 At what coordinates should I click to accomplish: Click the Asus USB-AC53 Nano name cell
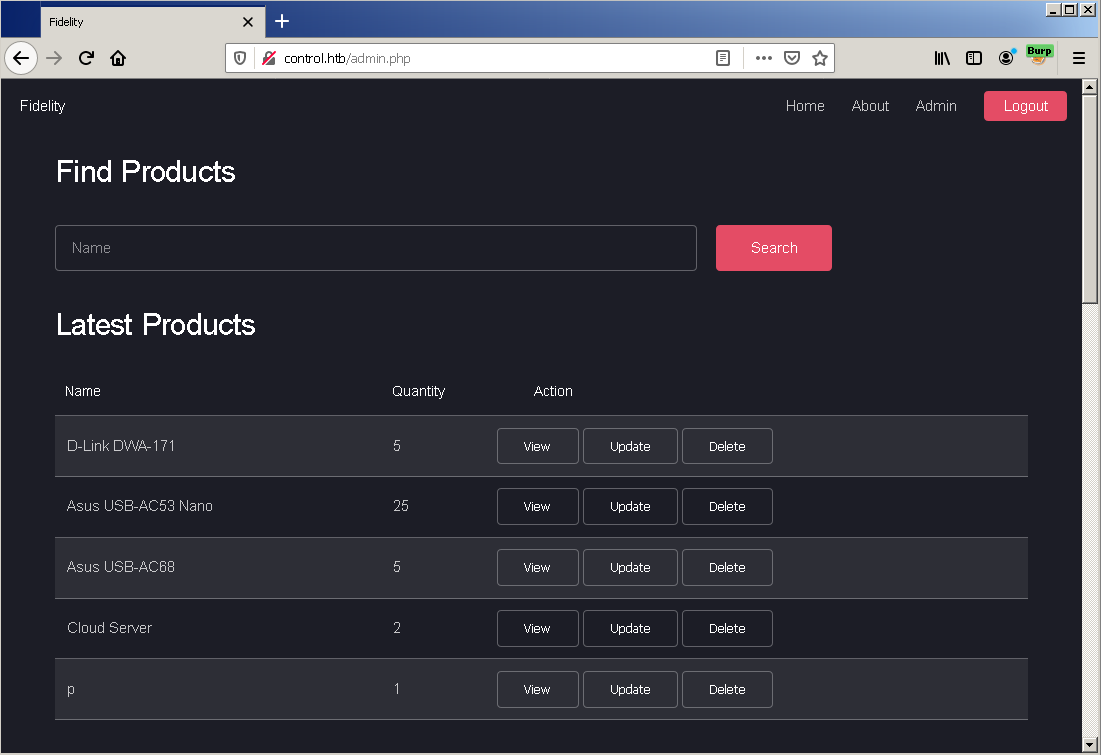tap(140, 506)
